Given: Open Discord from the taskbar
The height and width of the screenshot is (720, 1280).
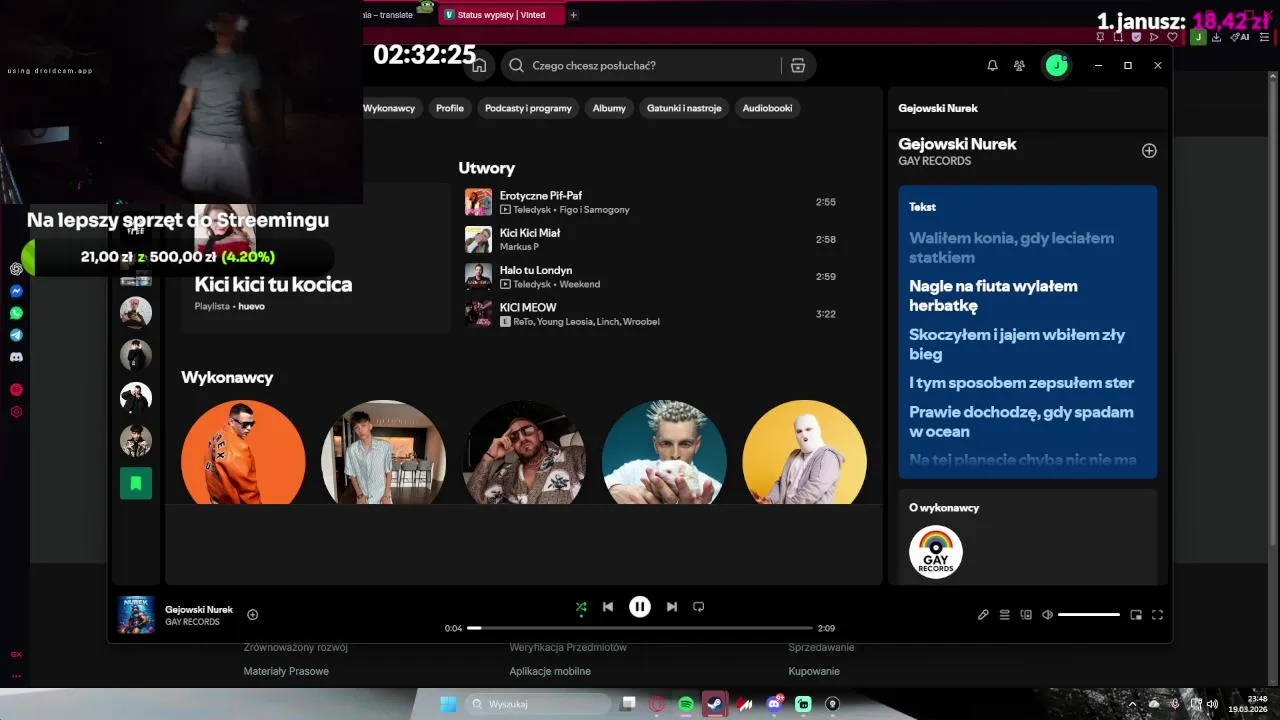Looking at the screenshot, I should pos(773,704).
